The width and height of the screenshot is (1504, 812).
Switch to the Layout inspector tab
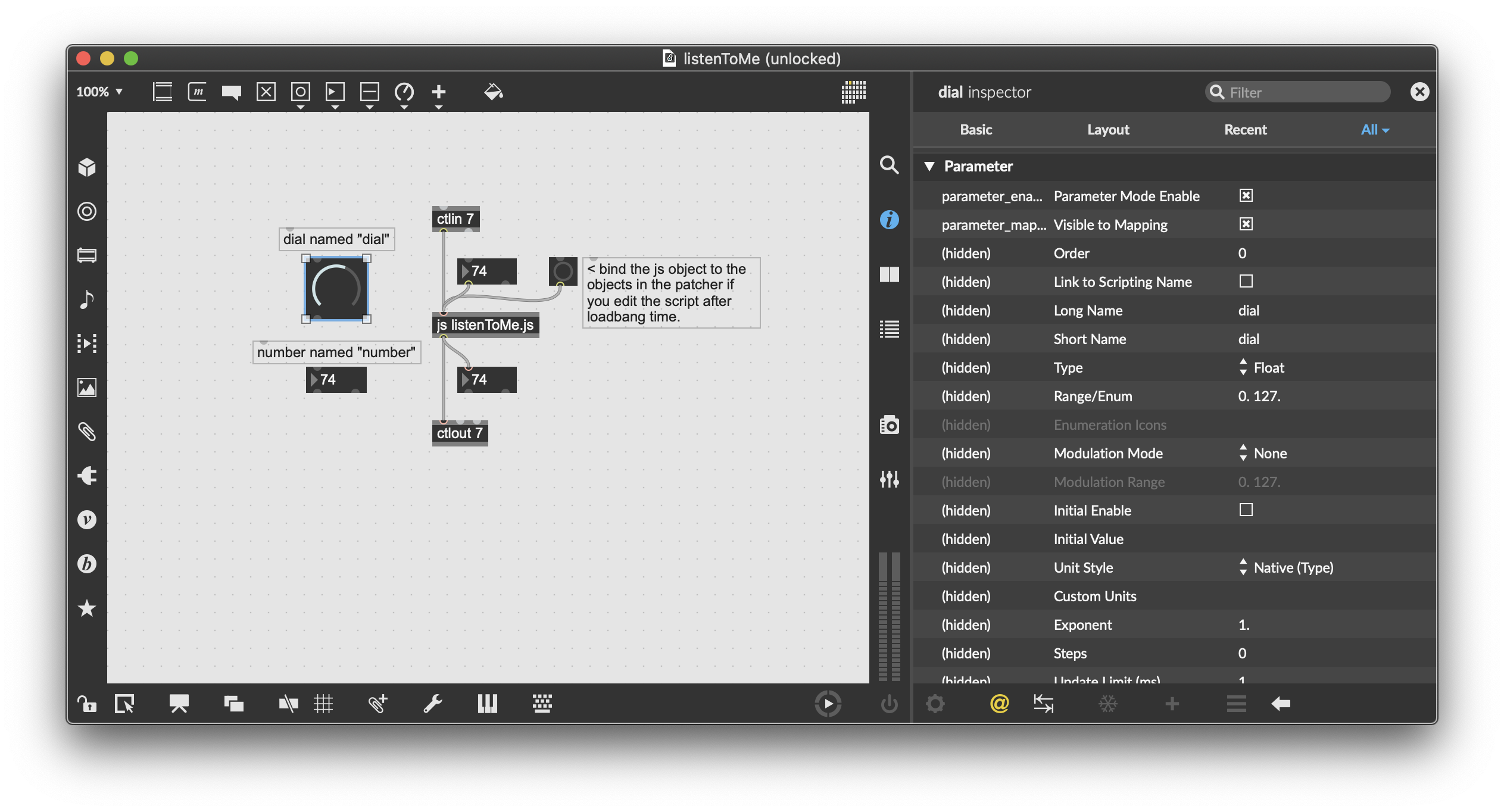(1108, 129)
